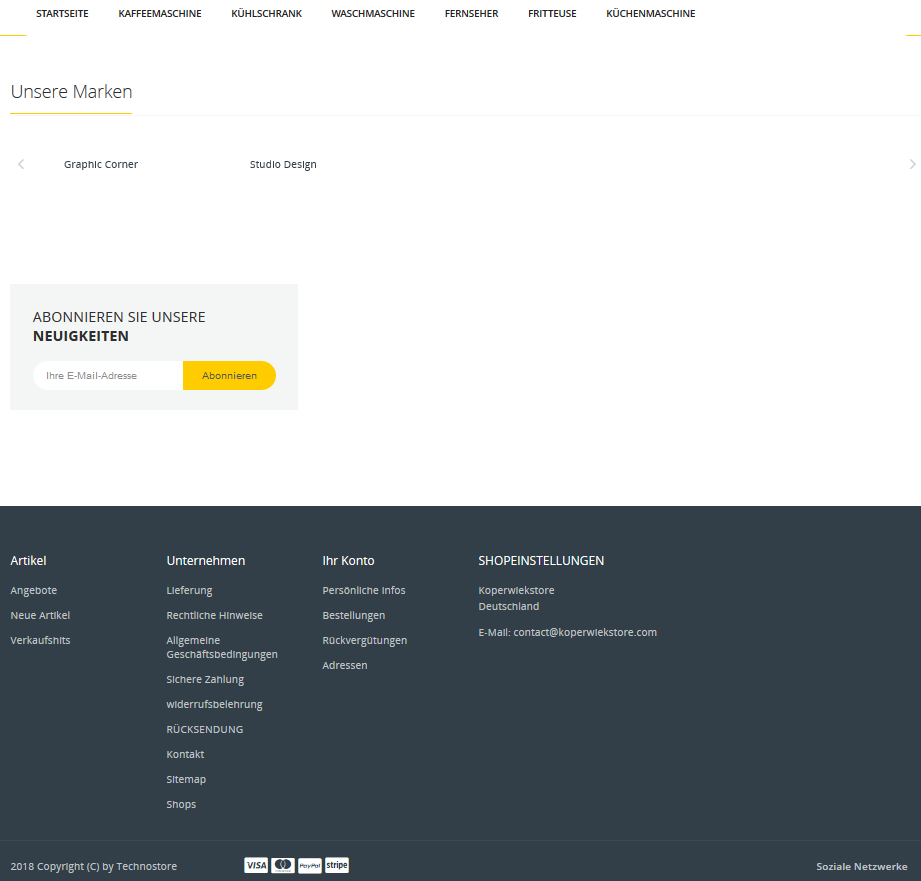Open the widerrufsbelehrung link
Viewport: 921px width, 881px height.
[x=214, y=704]
